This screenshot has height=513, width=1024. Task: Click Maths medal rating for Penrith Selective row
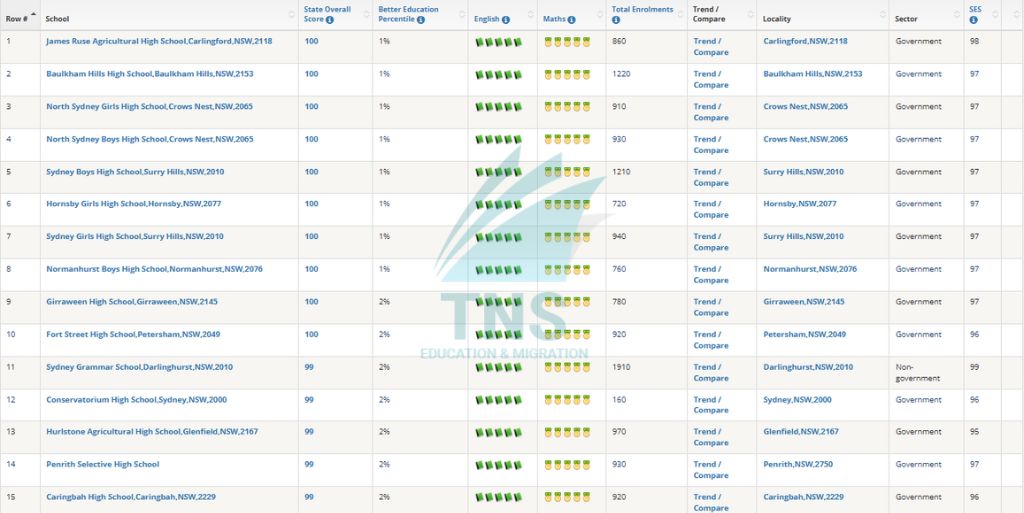click(x=568, y=465)
